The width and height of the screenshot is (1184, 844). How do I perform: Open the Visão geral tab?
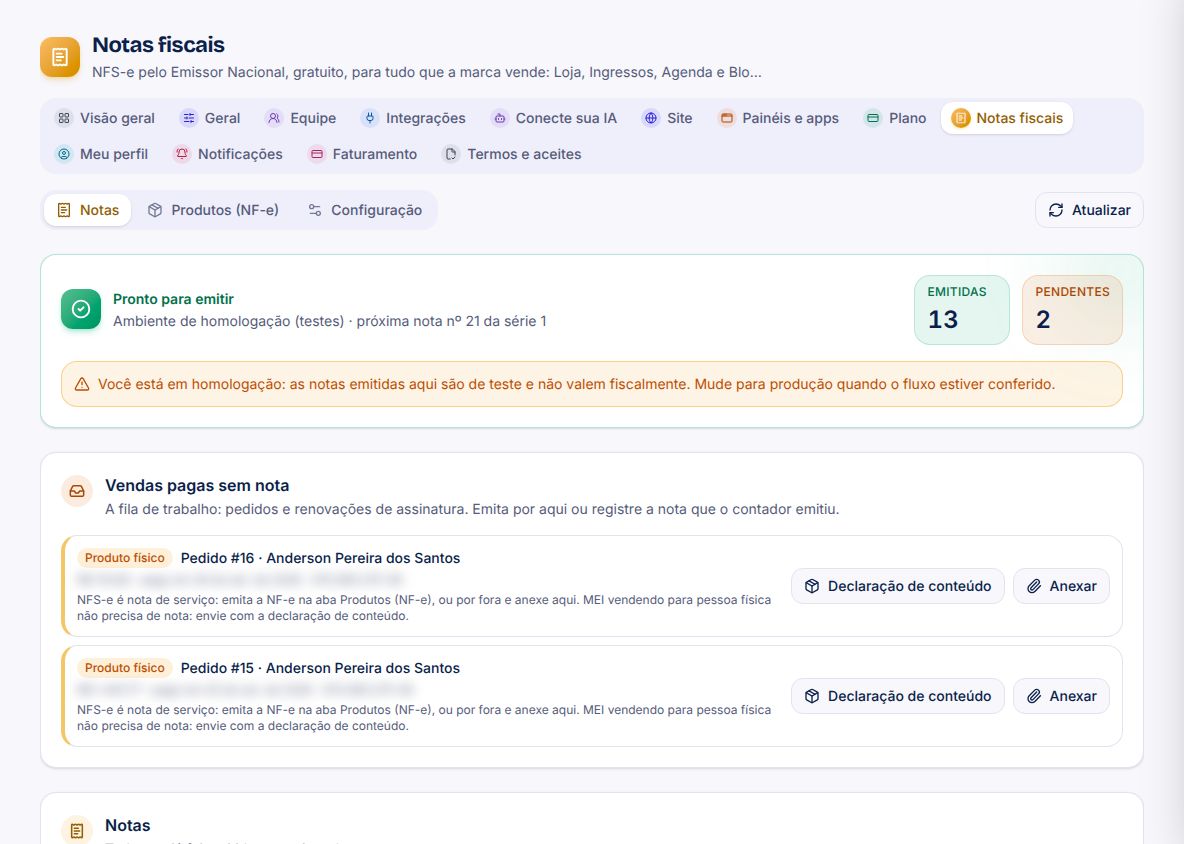click(x=105, y=118)
